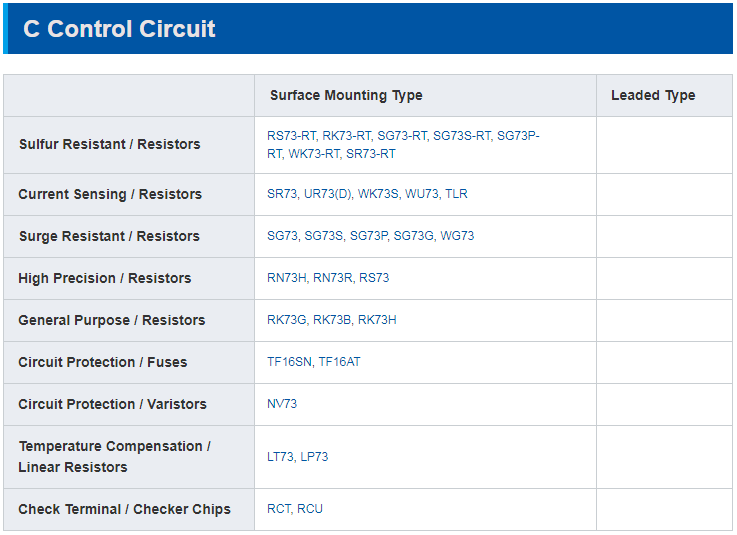Select the TF16AT fuse link
737x535 pixels.
(x=339, y=362)
